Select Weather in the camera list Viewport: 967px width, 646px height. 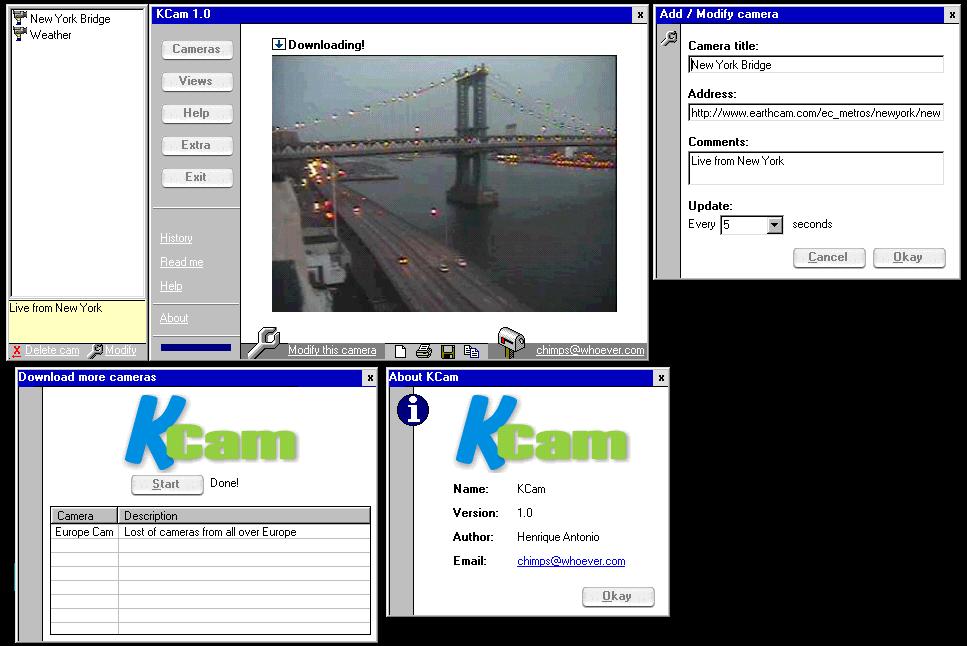tap(50, 35)
